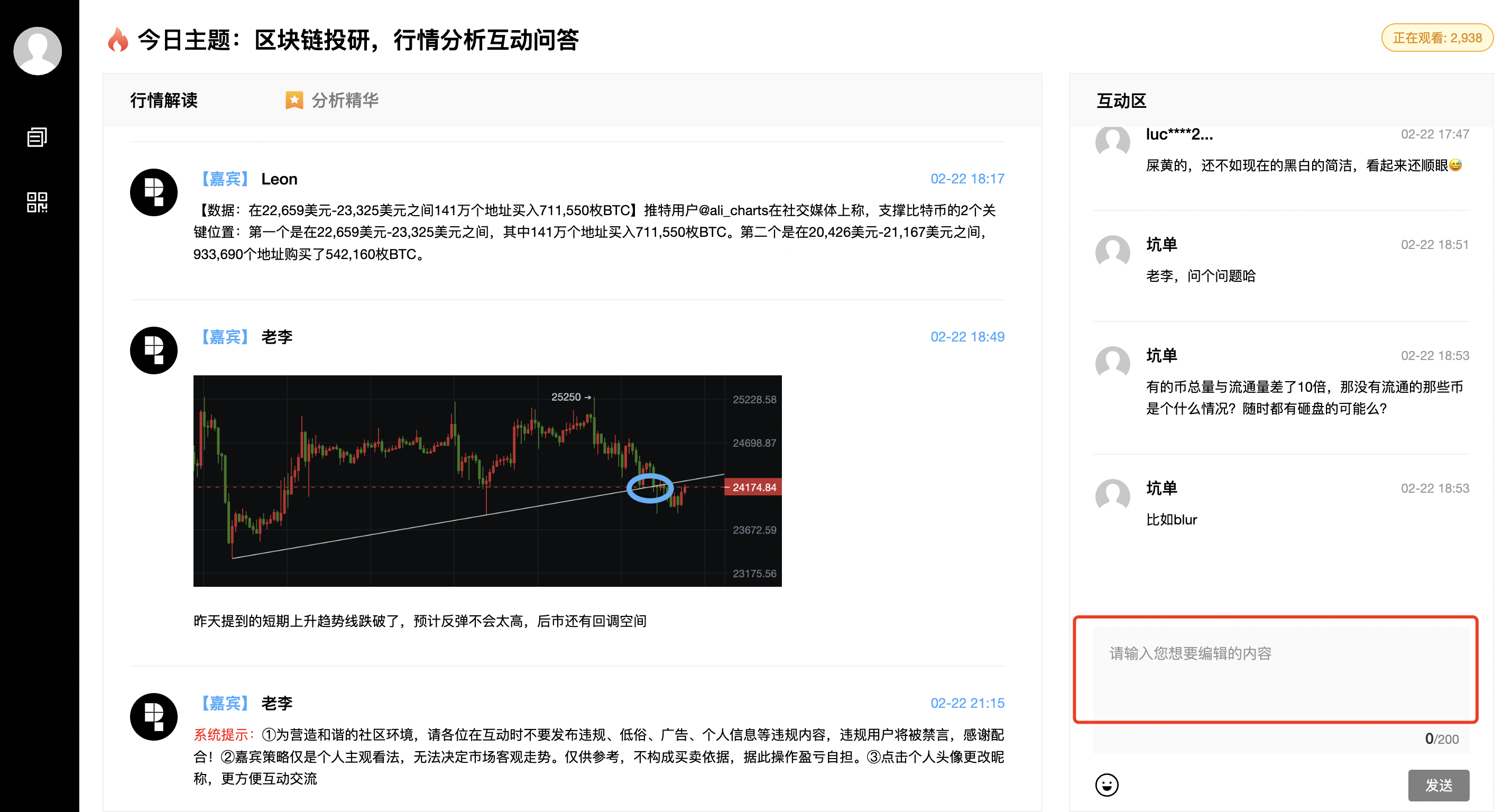This screenshot has width=1512, height=812.
Task: Open the BTC candlestick chart image
Action: click(x=487, y=481)
